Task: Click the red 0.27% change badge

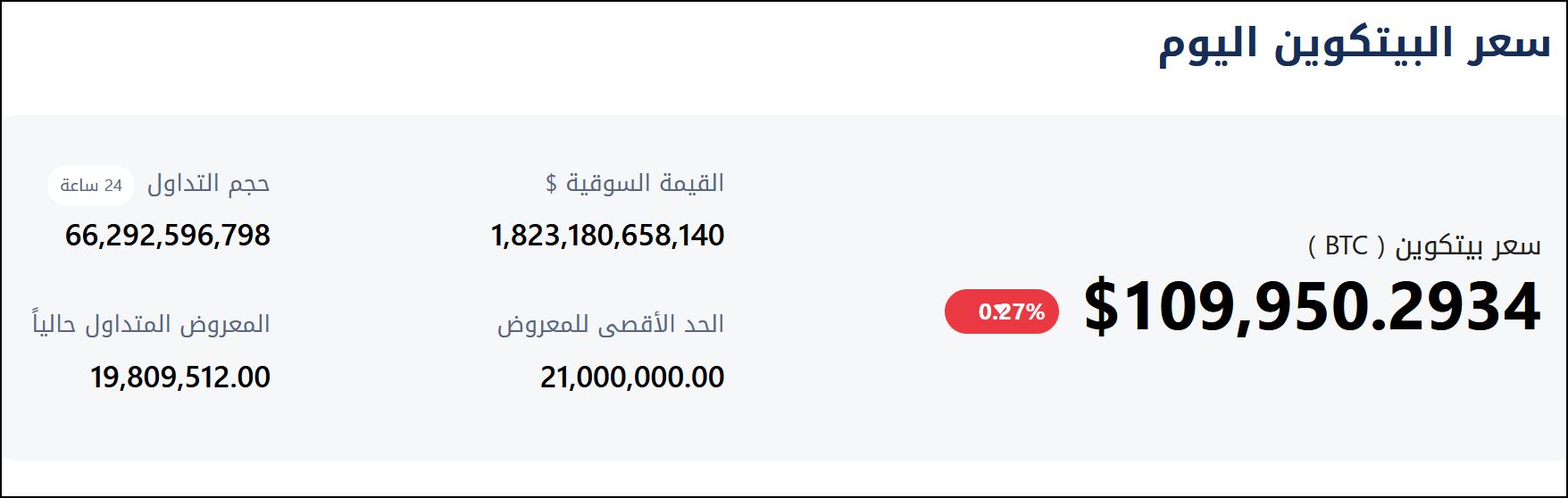Action: click(1002, 312)
